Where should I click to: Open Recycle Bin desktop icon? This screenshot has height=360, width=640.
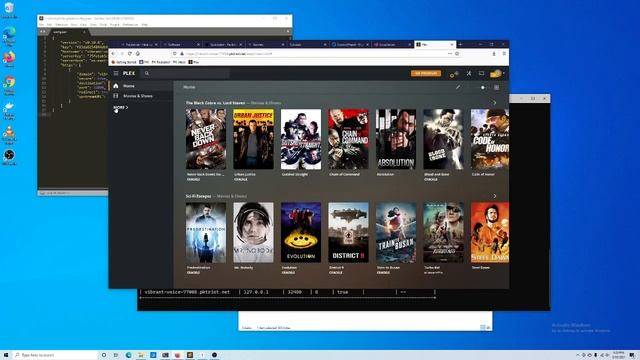point(9,10)
